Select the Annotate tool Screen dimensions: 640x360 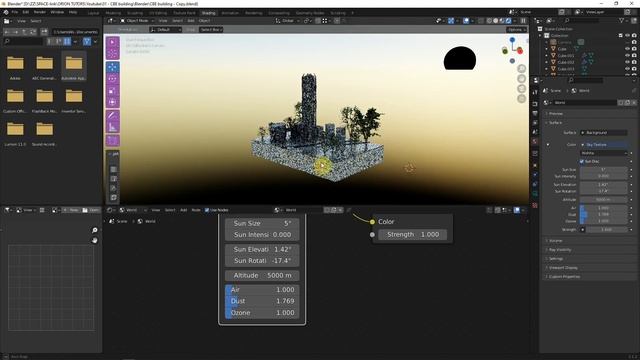(x=113, y=116)
